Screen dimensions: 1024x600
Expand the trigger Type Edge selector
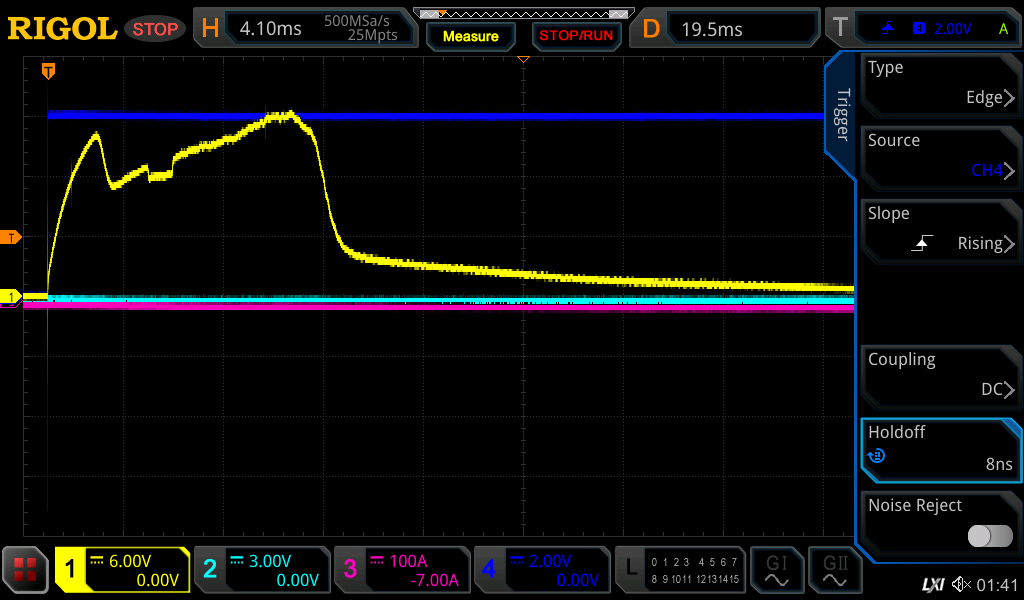coord(940,83)
